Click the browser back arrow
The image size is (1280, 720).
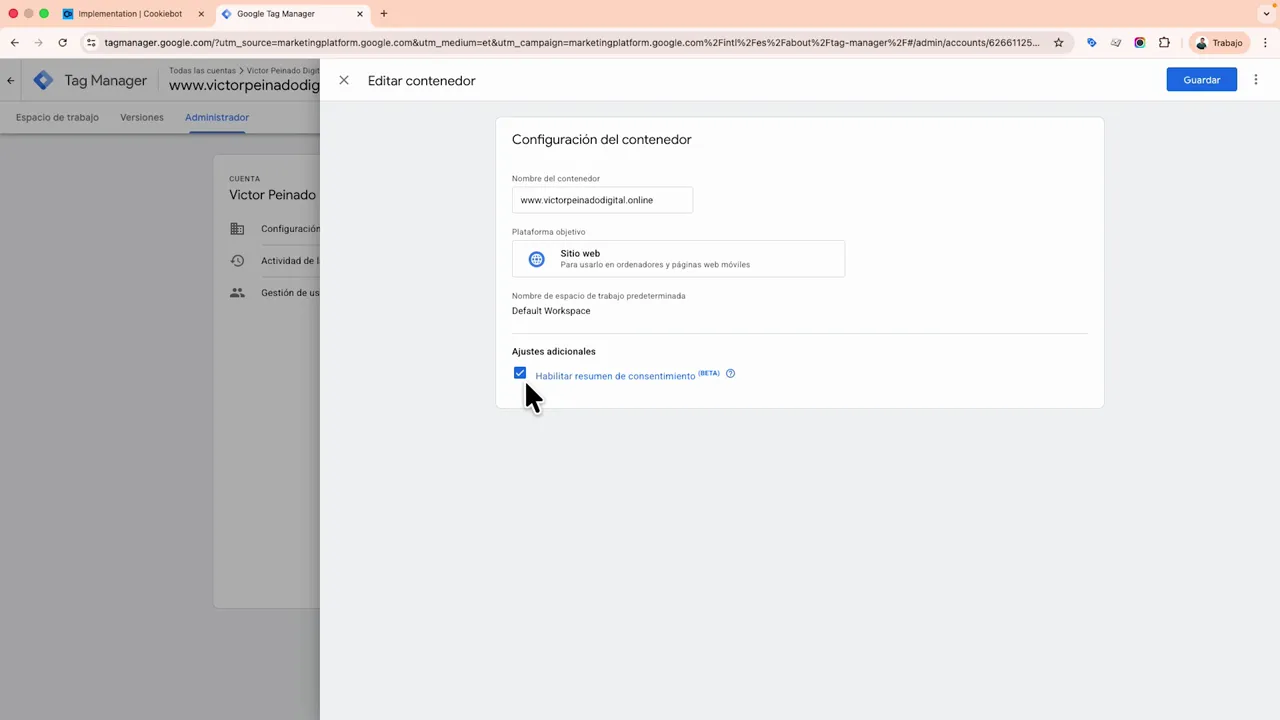[x=15, y=43]
